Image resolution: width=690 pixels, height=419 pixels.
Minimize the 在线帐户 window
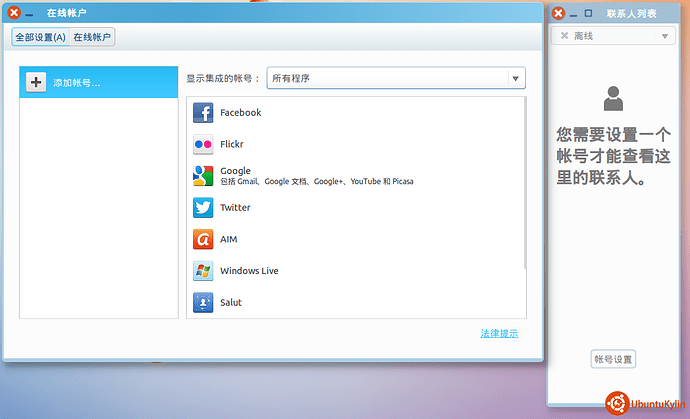tap(29, 15)
